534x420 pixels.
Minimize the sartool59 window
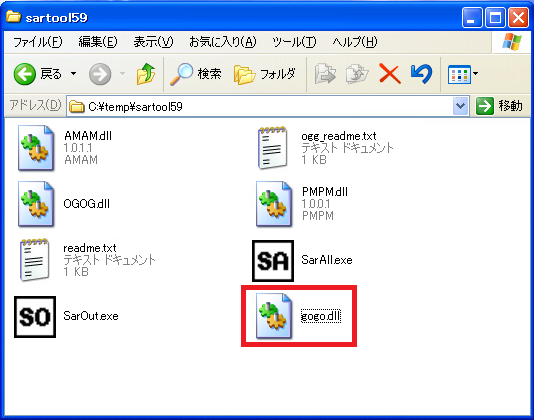(472, 17)
